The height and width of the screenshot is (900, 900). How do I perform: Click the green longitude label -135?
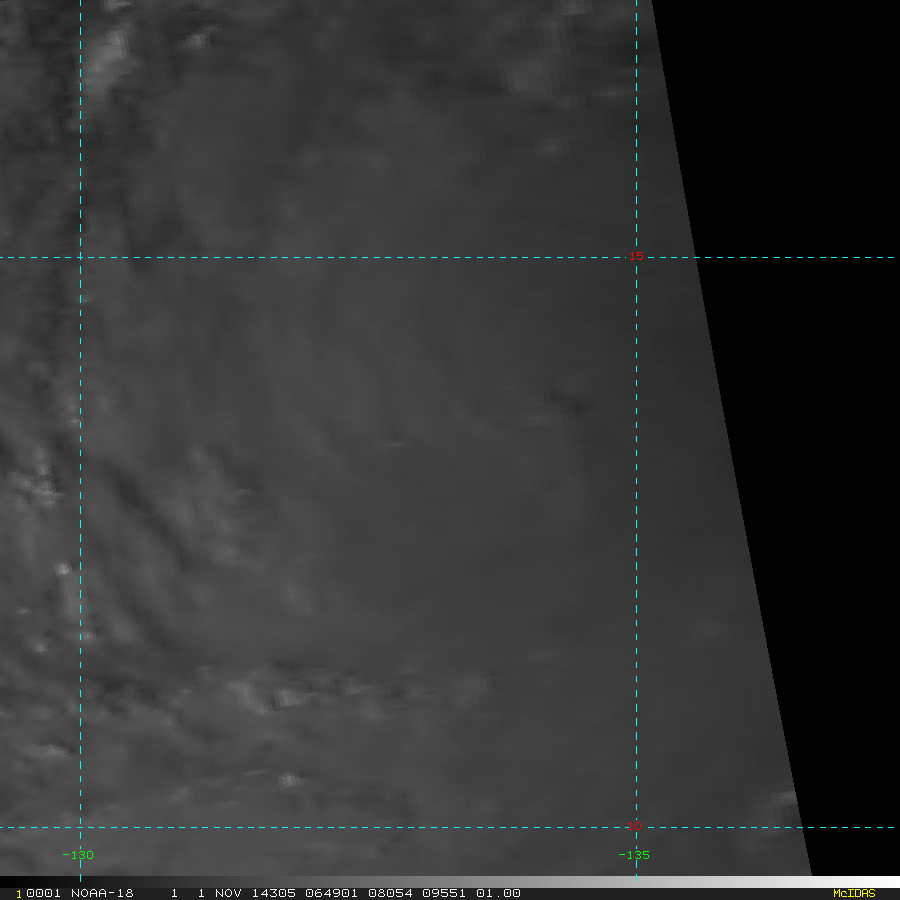pyautogui.click(x=634, y=855)
